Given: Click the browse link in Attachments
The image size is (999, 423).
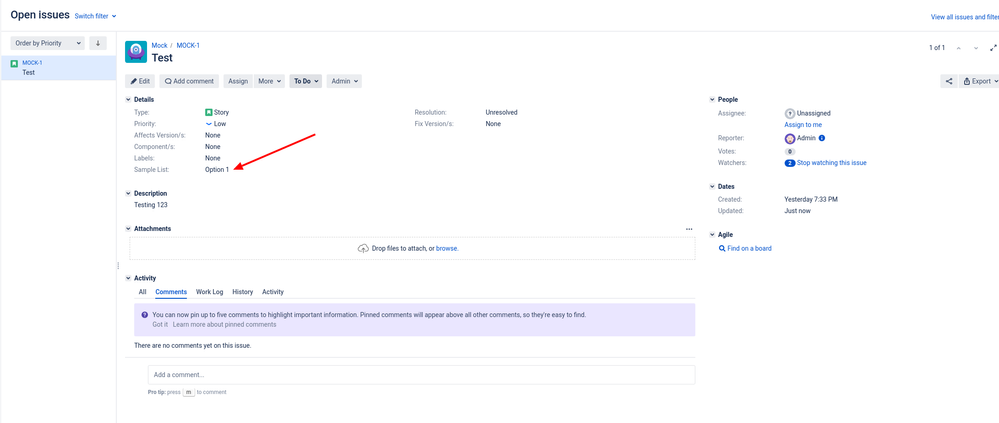Looking at the screenshot, I should (447, 248).
